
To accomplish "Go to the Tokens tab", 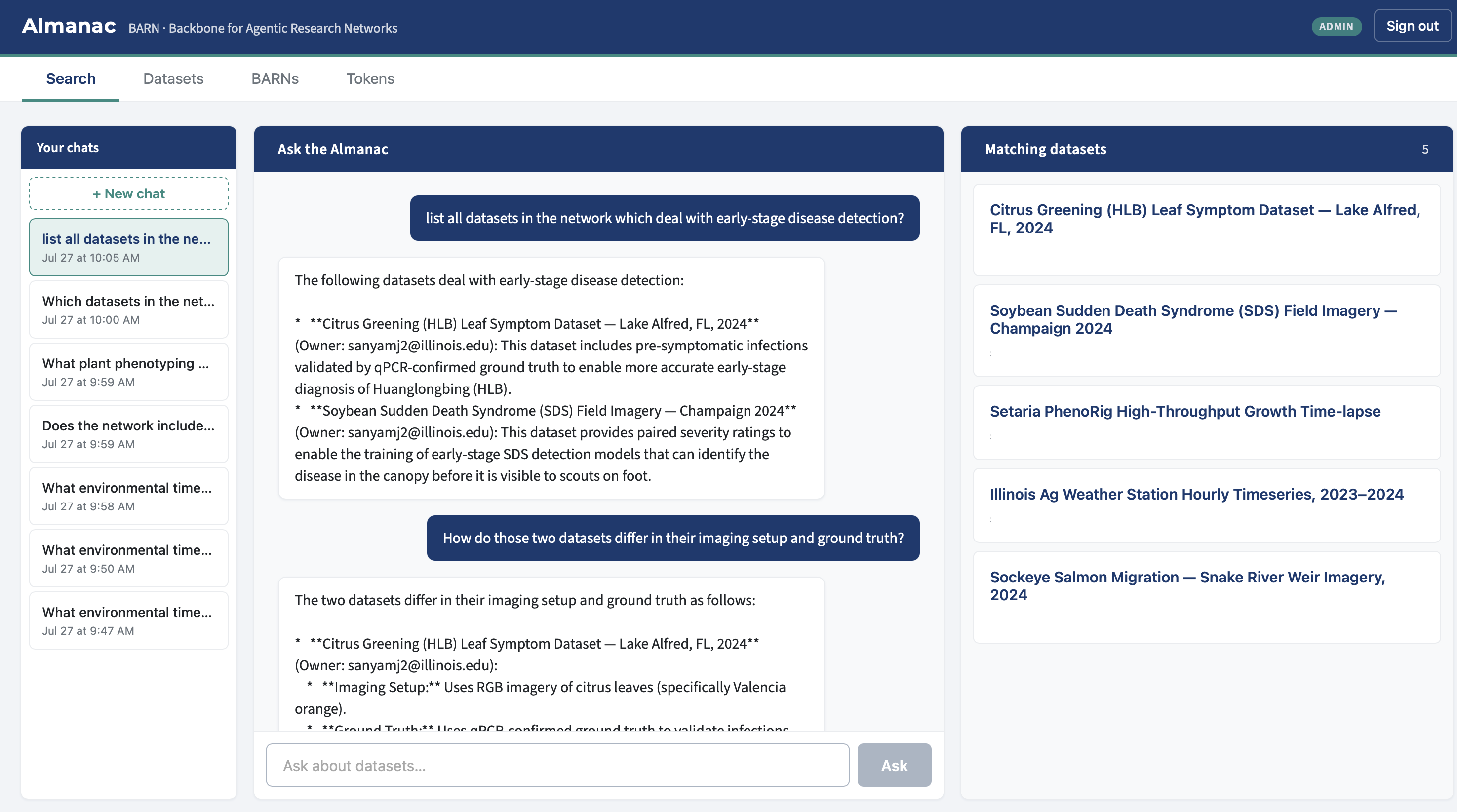I will [x=370, y=78].
